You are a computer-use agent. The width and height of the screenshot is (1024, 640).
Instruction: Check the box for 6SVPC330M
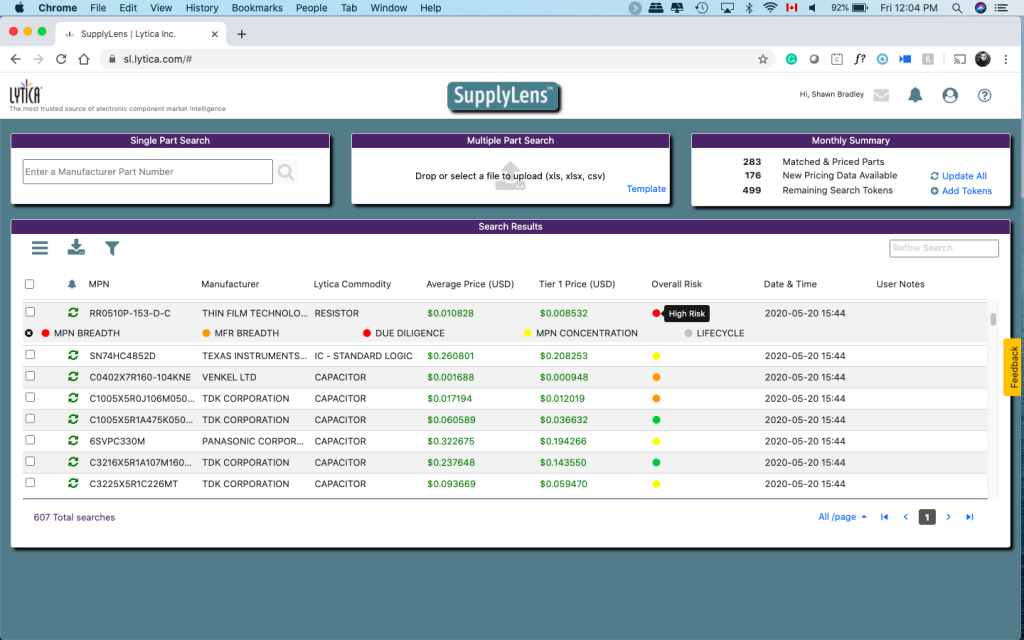pyautogui.click(x=30, y=440)
